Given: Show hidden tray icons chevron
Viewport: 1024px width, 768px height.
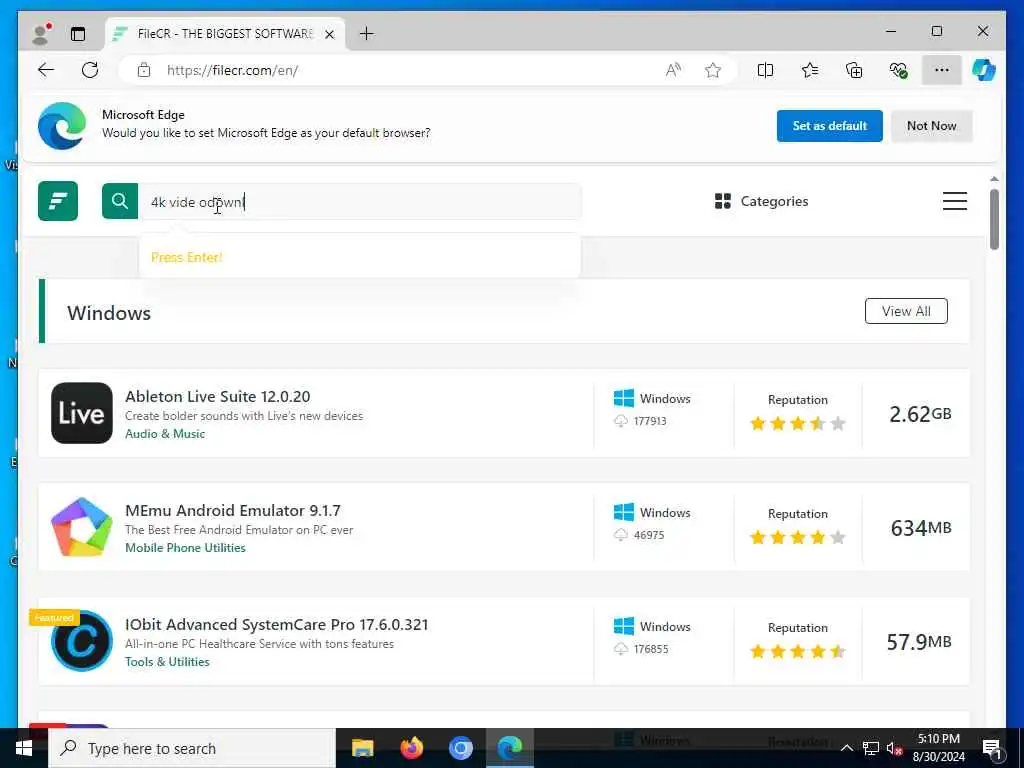Looking at the screenshot, I should 846,748.
